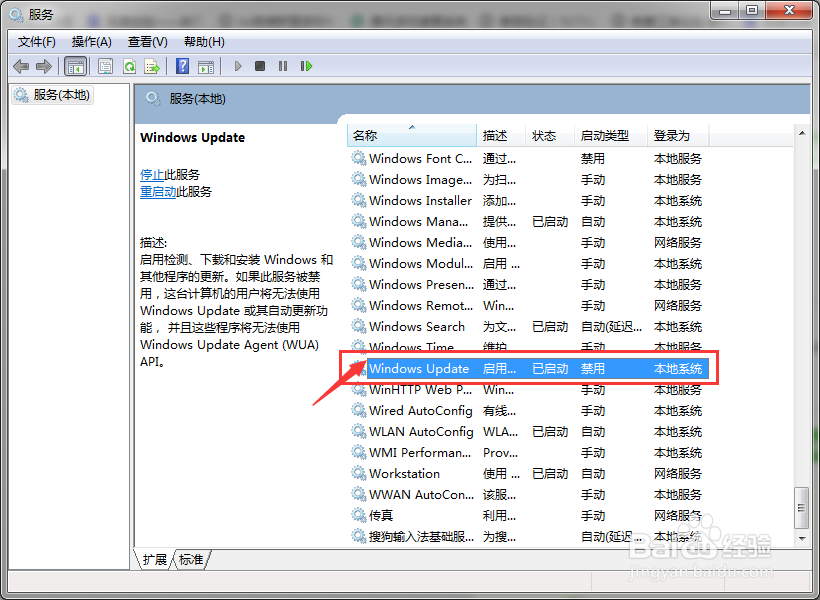Screen dimensions: 820x600
Task: Select the 传真 service row
Action: (528, 516)
